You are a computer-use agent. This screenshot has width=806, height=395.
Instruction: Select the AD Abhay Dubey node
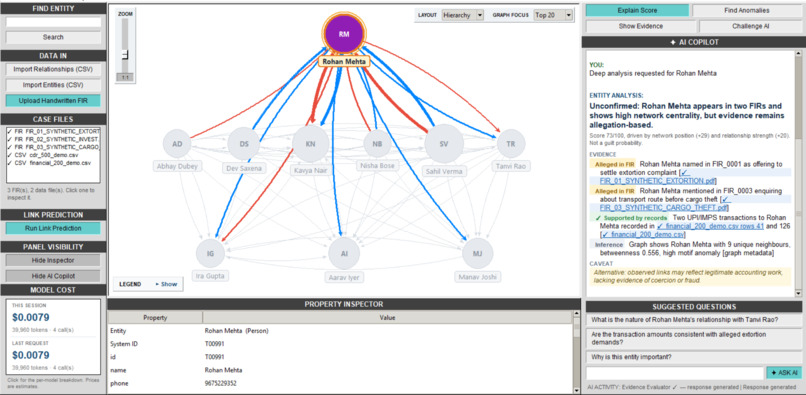pyautogui.click(x=177, y=144)
